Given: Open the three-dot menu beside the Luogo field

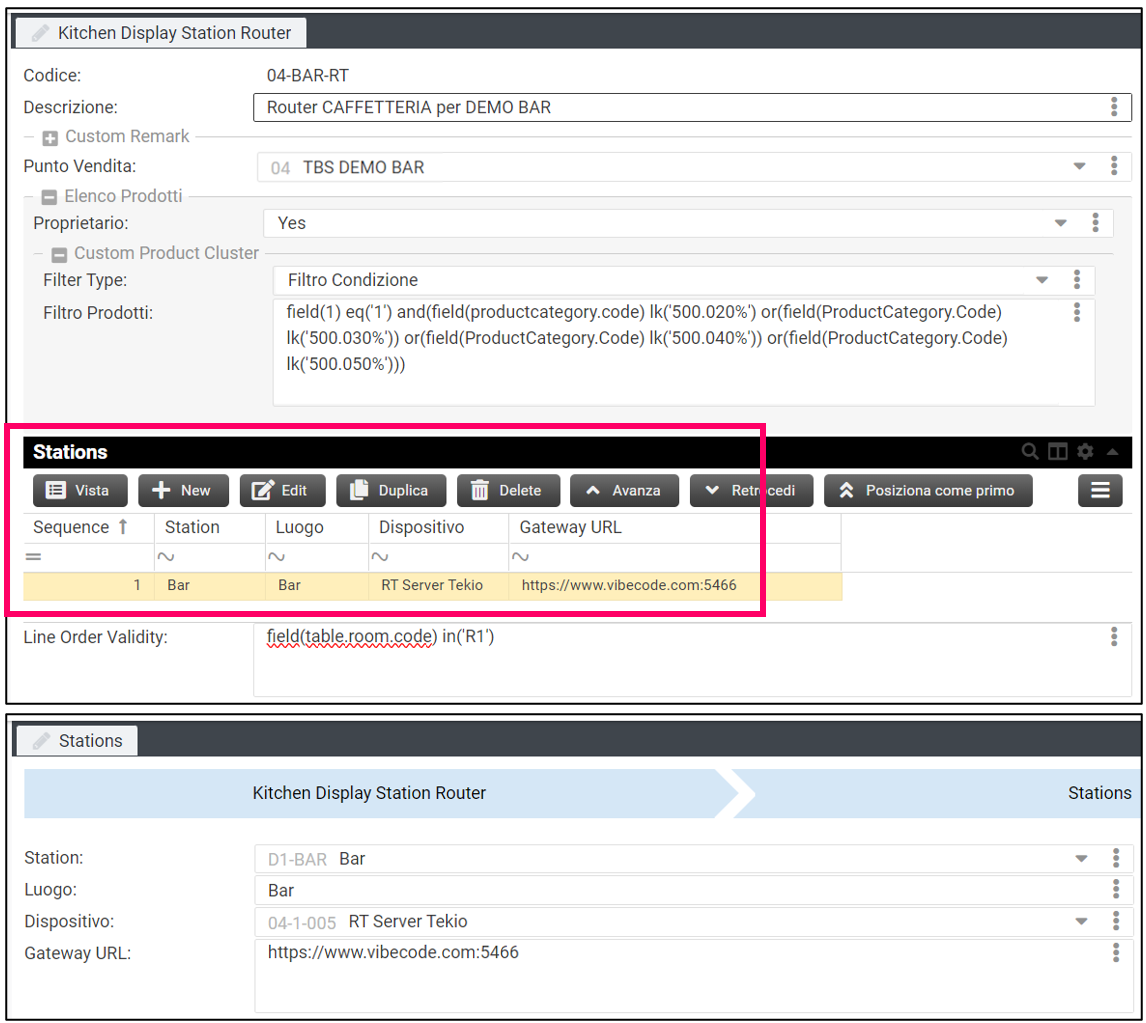Looking at the screenshot, I should [x=1116, y=890].
